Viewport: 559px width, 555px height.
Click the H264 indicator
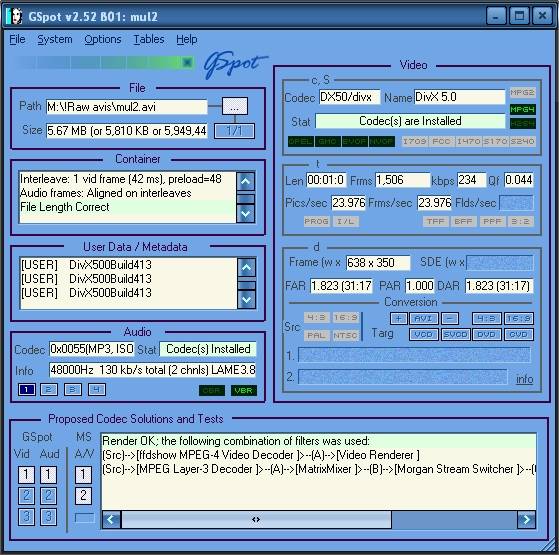(x=522, y=124)
